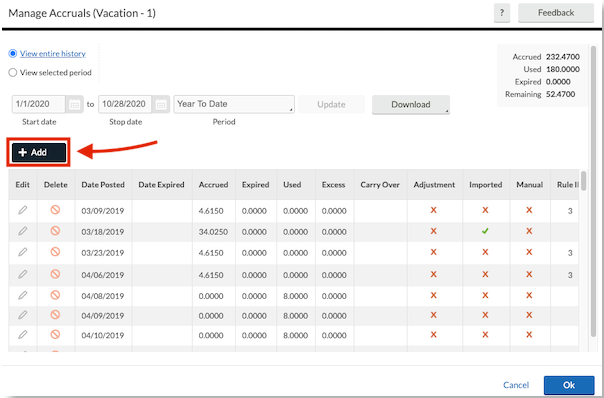Sort by Carry Over column header
The width and height of the screenshot is (604, 398).
(380, 185)
